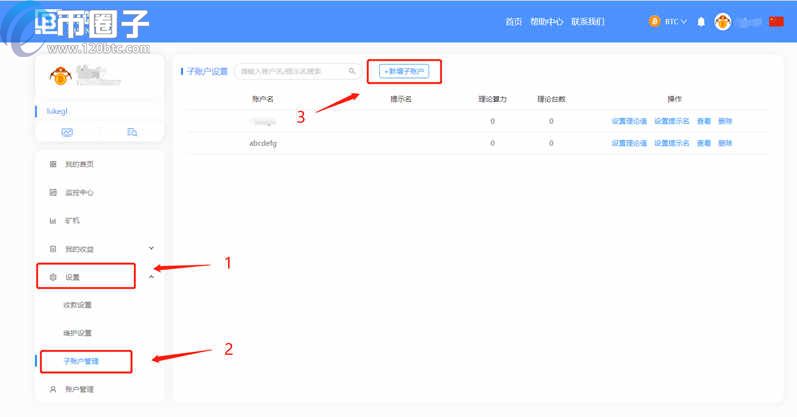Image resolution: width=797 pixels, height=417 pixels.
Task: Collapse the 设置 submenu chevron
Action: coord(151,277)
